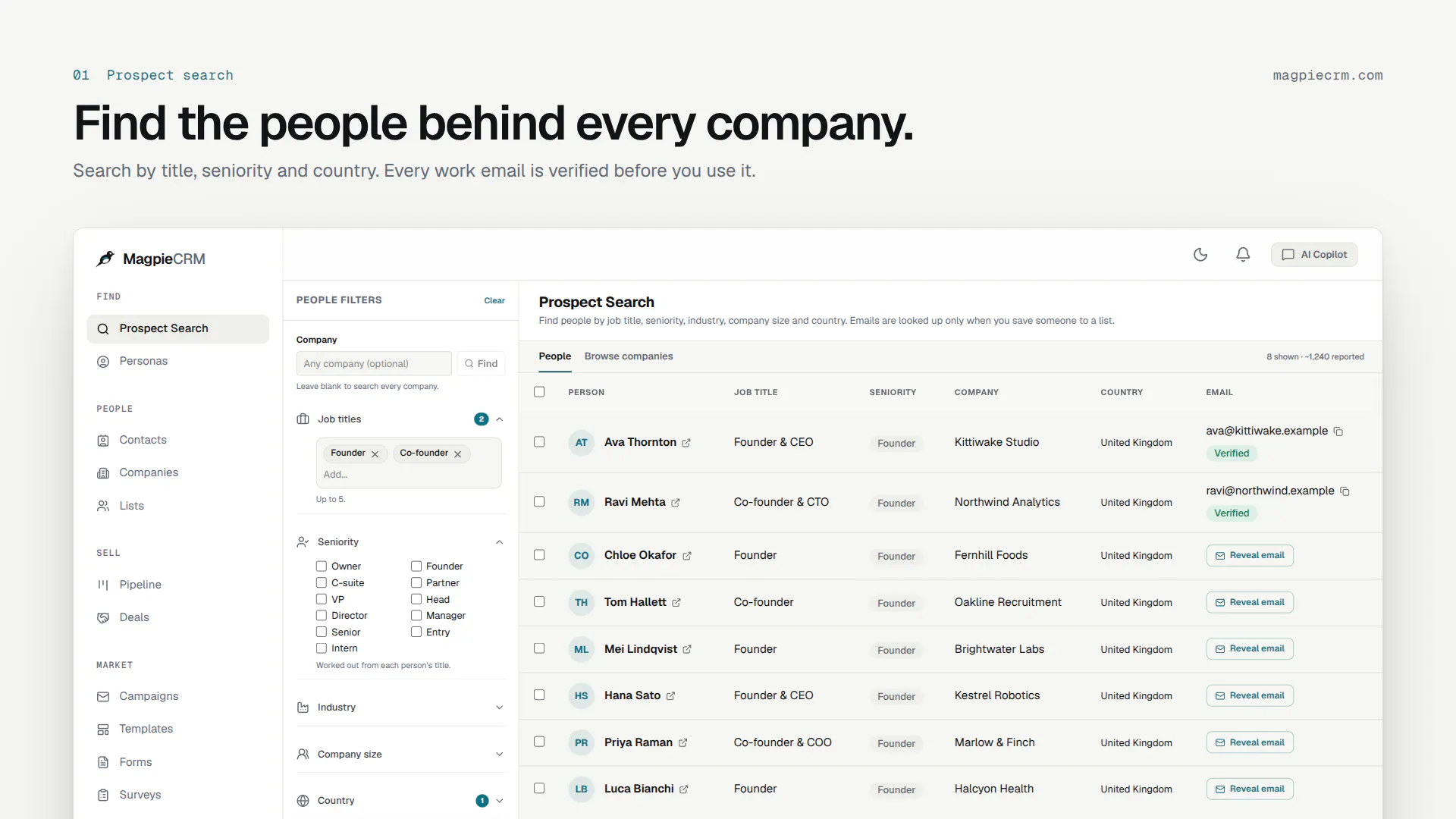1456x819 pixels.
Task: Check the C-suite seniority option
Action: (322, 583)
